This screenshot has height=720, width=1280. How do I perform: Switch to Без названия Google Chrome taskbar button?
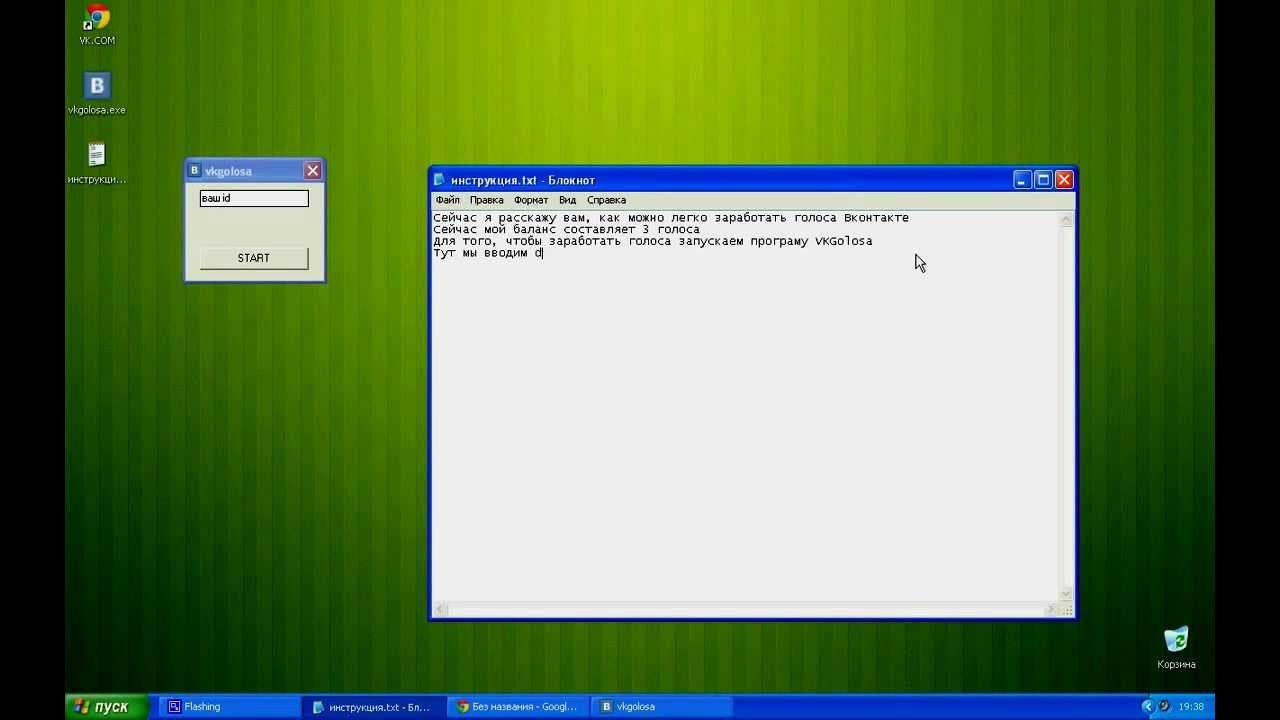click(x=518, y=707)
